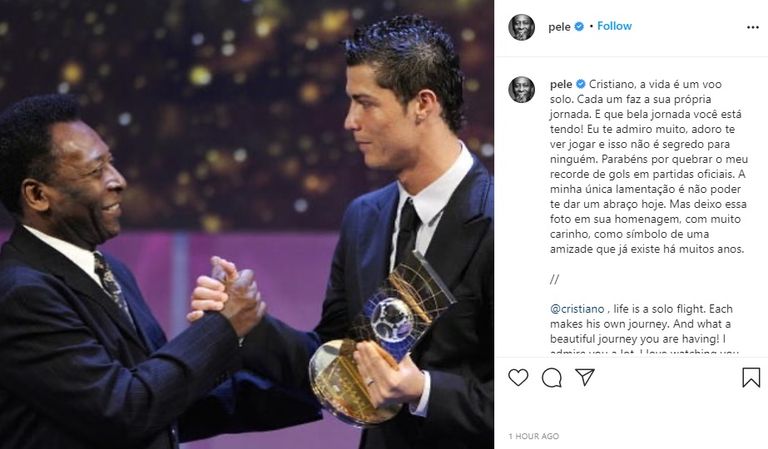Screen dimensions: 768x449
Task: Click pele username in post header
Action: (x=559, y=27)
